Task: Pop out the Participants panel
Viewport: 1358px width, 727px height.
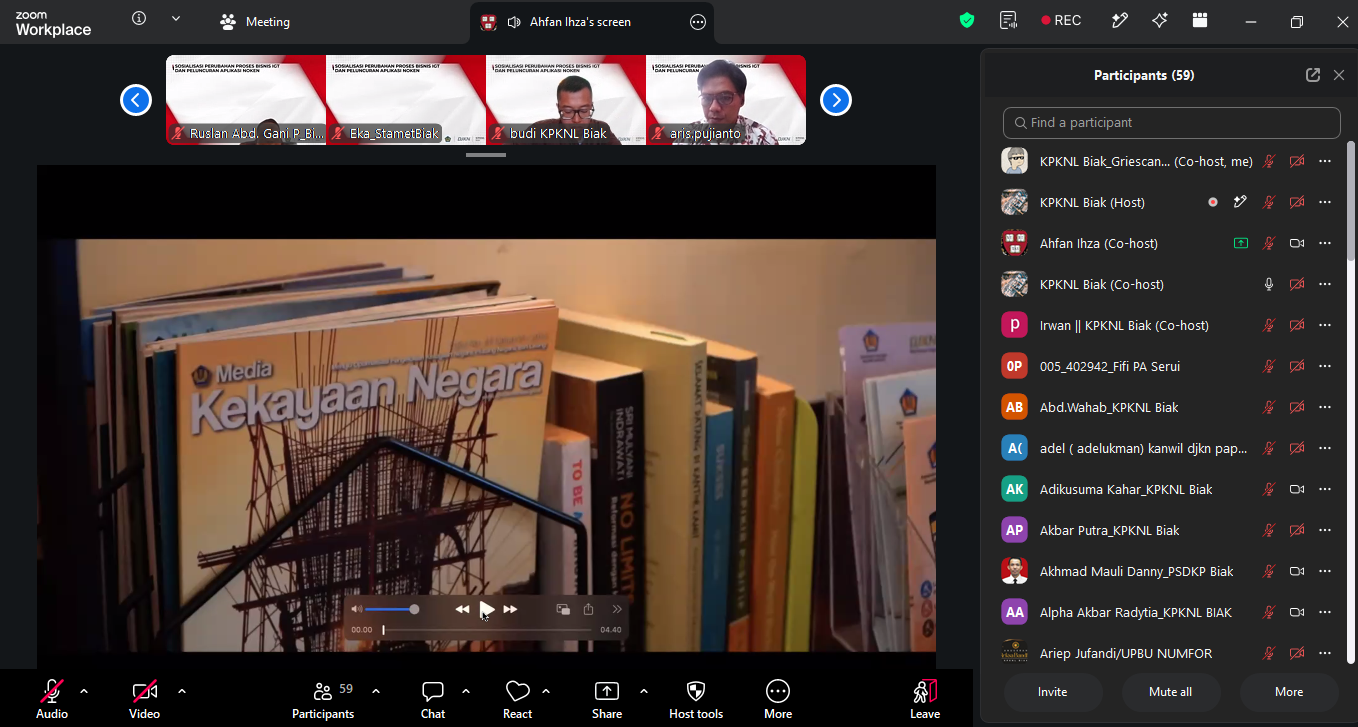Action: tap(1313, 75)
